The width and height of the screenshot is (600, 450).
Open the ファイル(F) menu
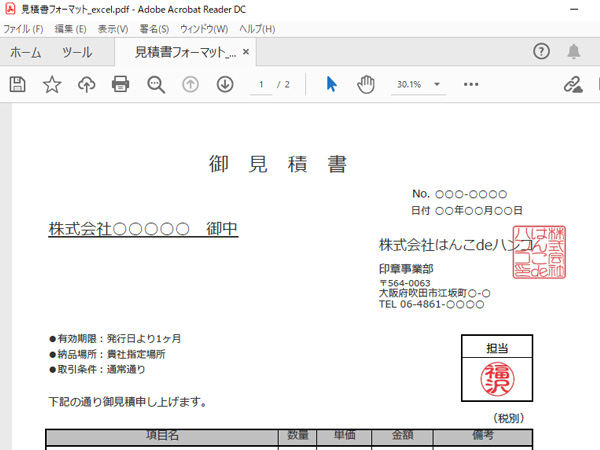[23, 29]
